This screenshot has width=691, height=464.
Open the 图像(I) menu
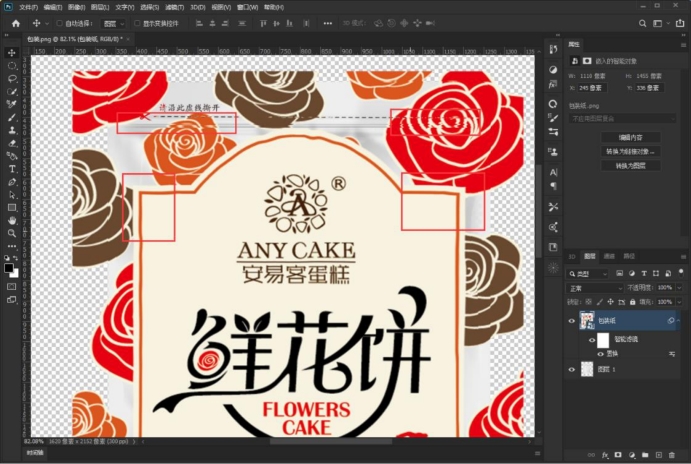click(77, 7)
